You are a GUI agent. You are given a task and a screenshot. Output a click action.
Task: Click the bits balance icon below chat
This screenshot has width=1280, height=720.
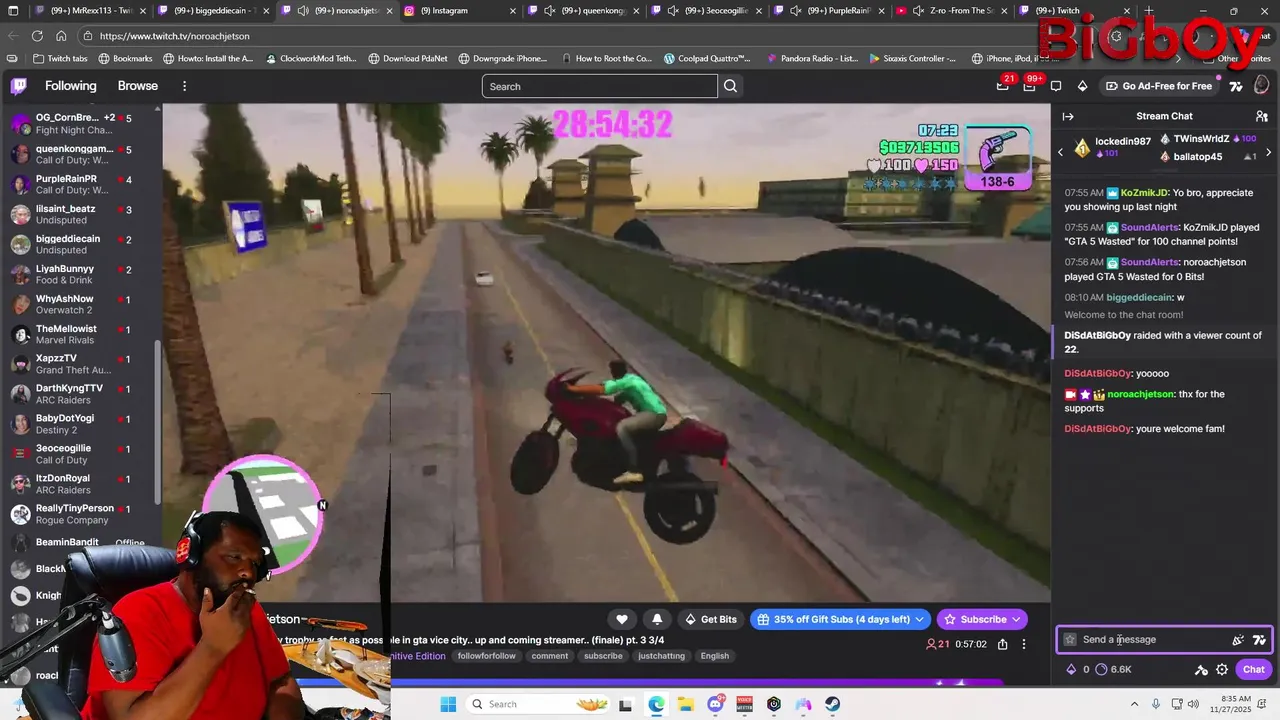pos(1072,669)
